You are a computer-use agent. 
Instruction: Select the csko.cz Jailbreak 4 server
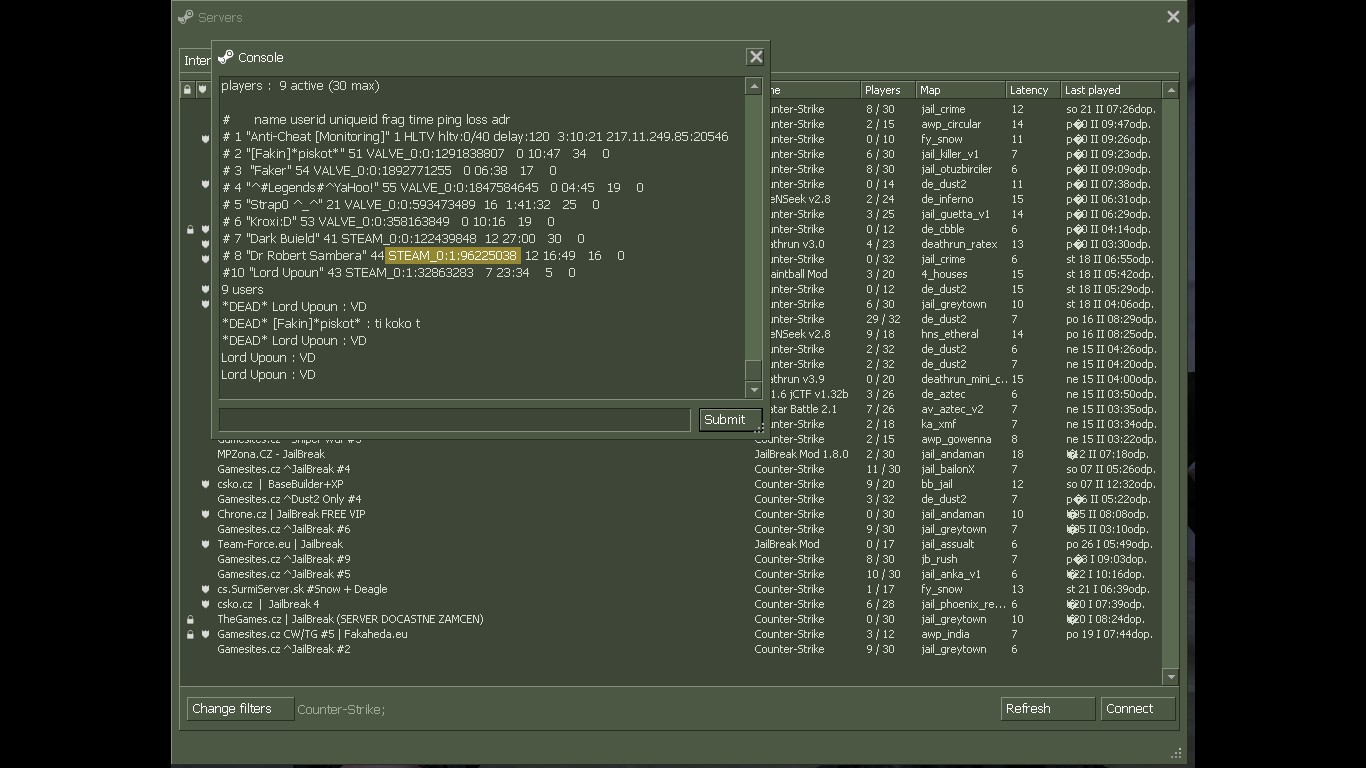tap(671, 604)
